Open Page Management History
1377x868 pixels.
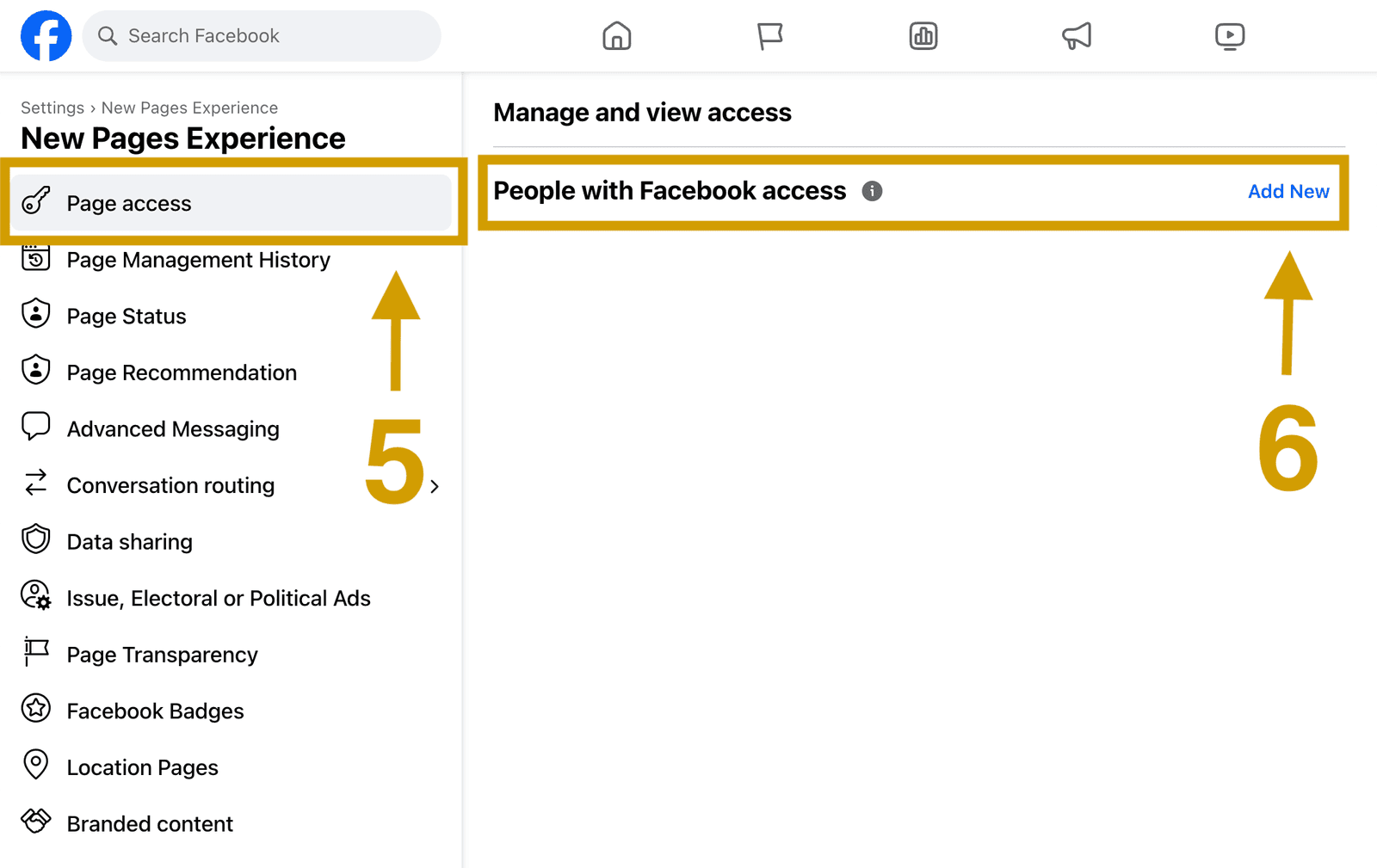(198, 260)
